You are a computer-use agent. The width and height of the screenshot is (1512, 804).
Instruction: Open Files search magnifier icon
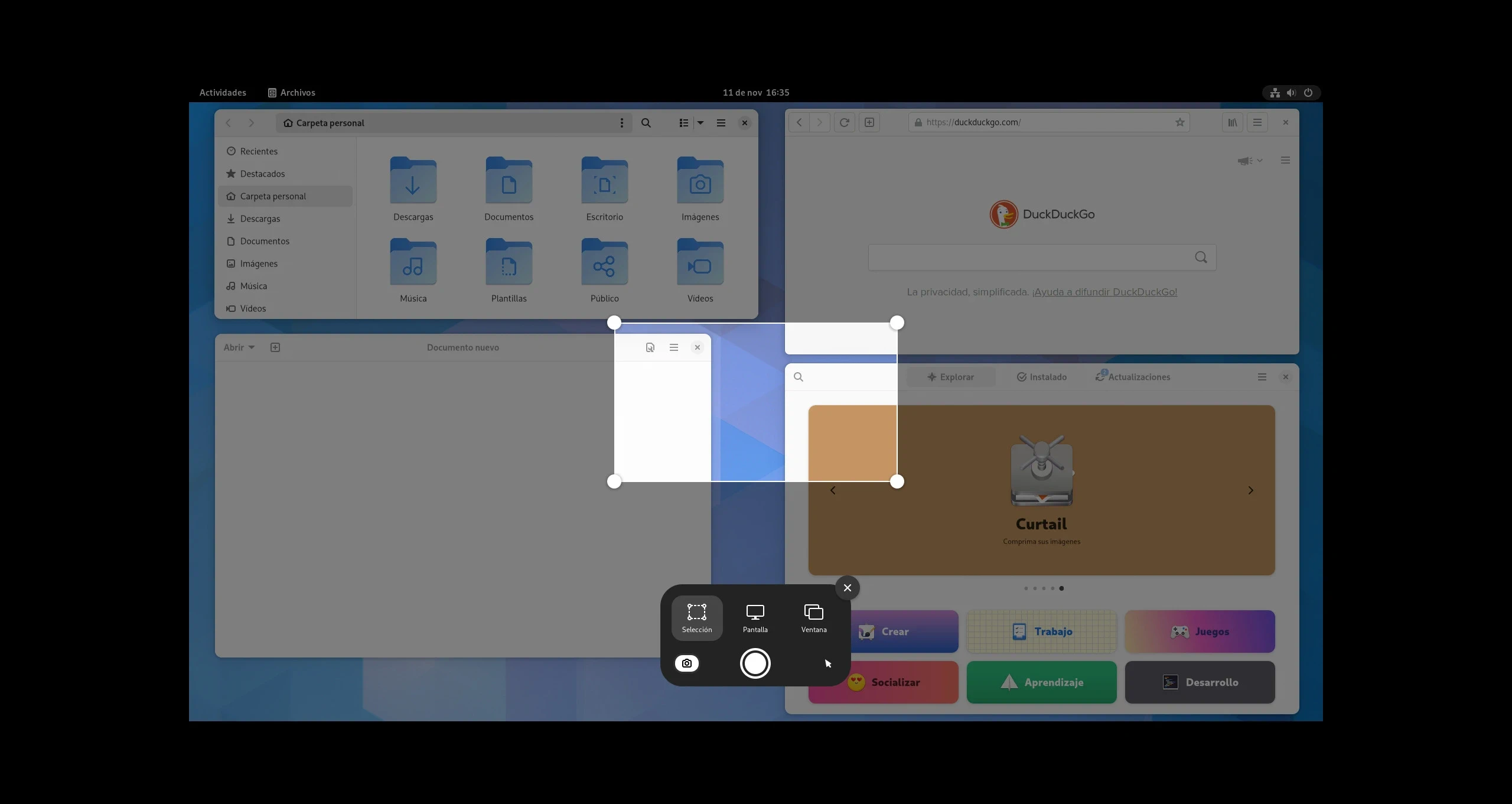646,123
